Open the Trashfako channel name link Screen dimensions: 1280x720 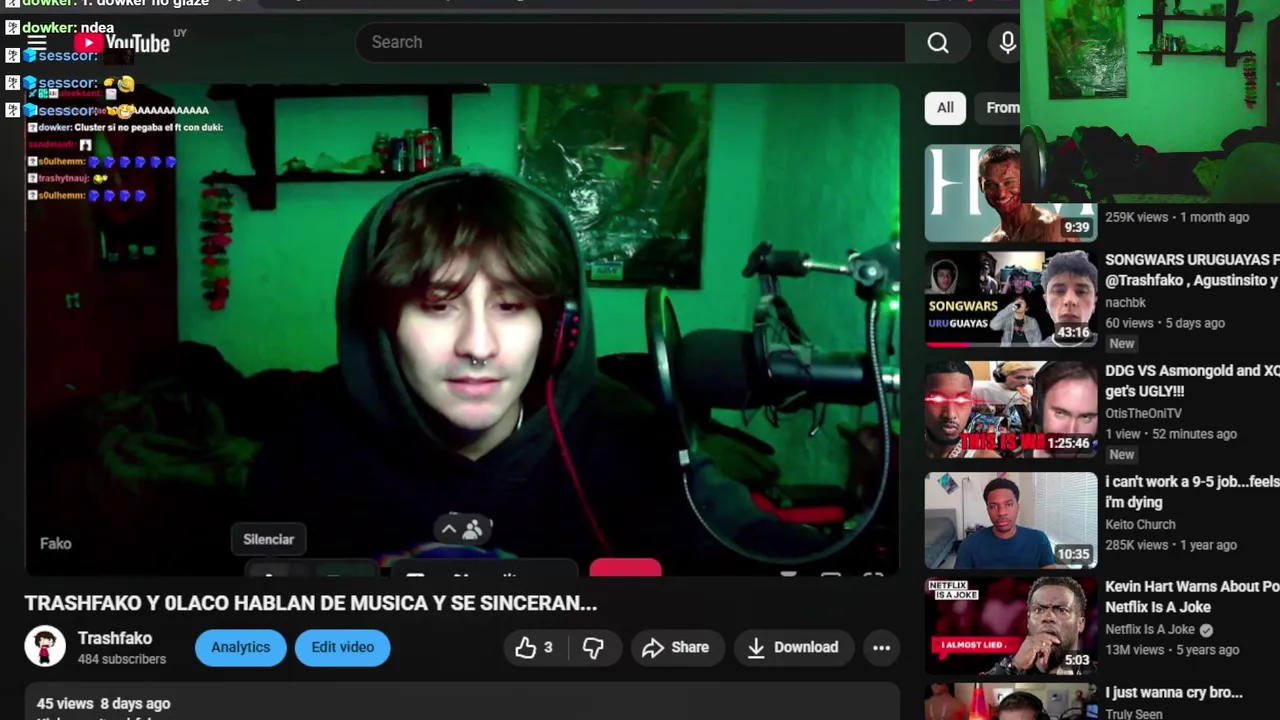click(x=115, y=638)
